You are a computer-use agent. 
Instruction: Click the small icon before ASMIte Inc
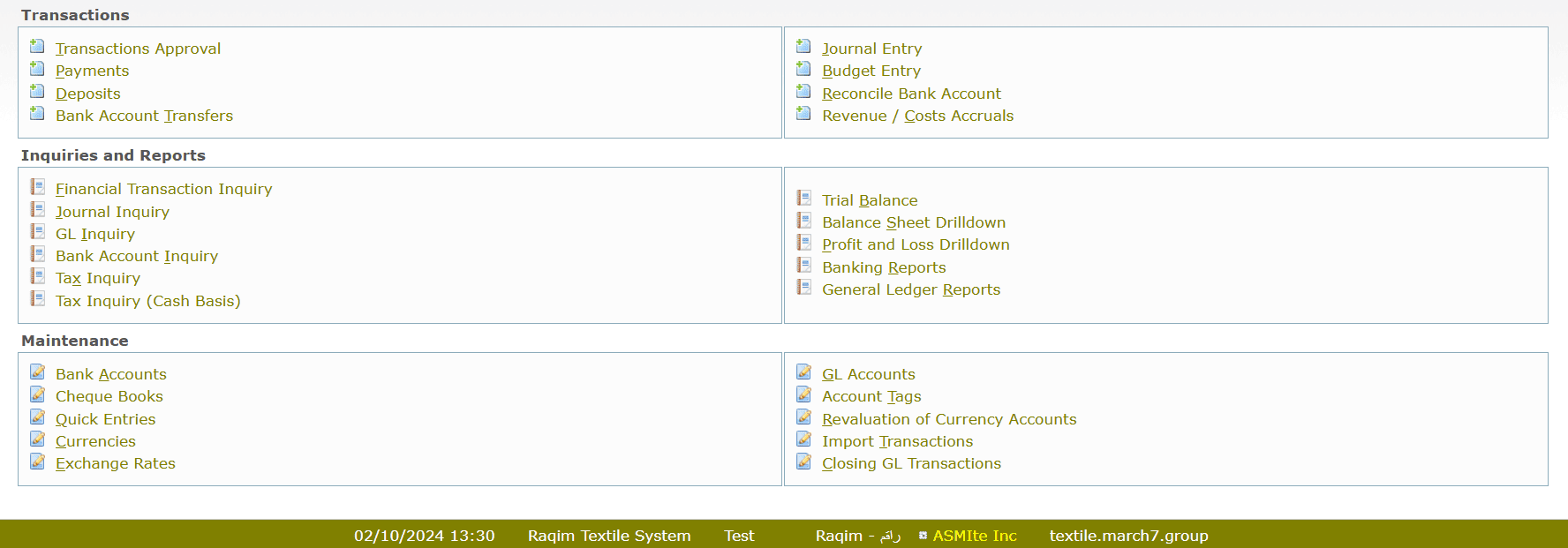tap(923, 536)
